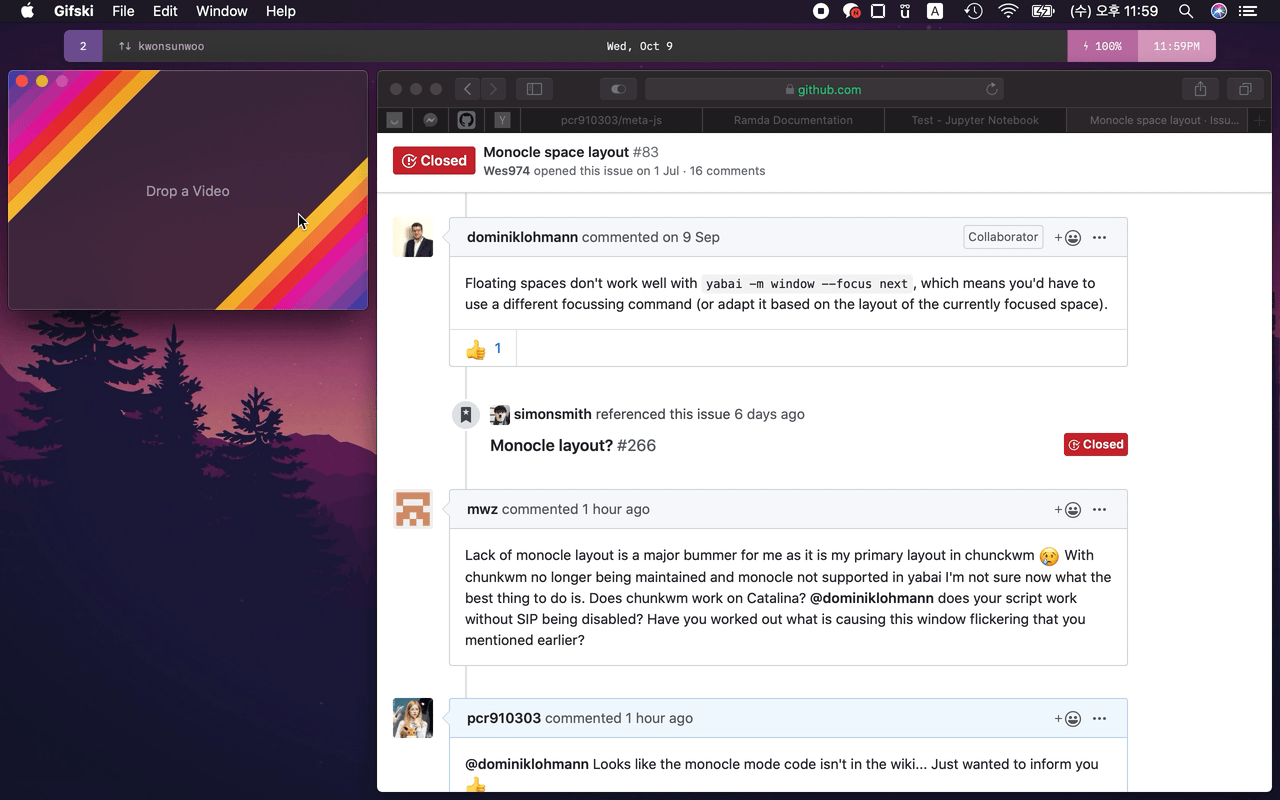This screenshot has height=800, width=1280.
Task: Click the github.com address field
Action: click(824, 89)
